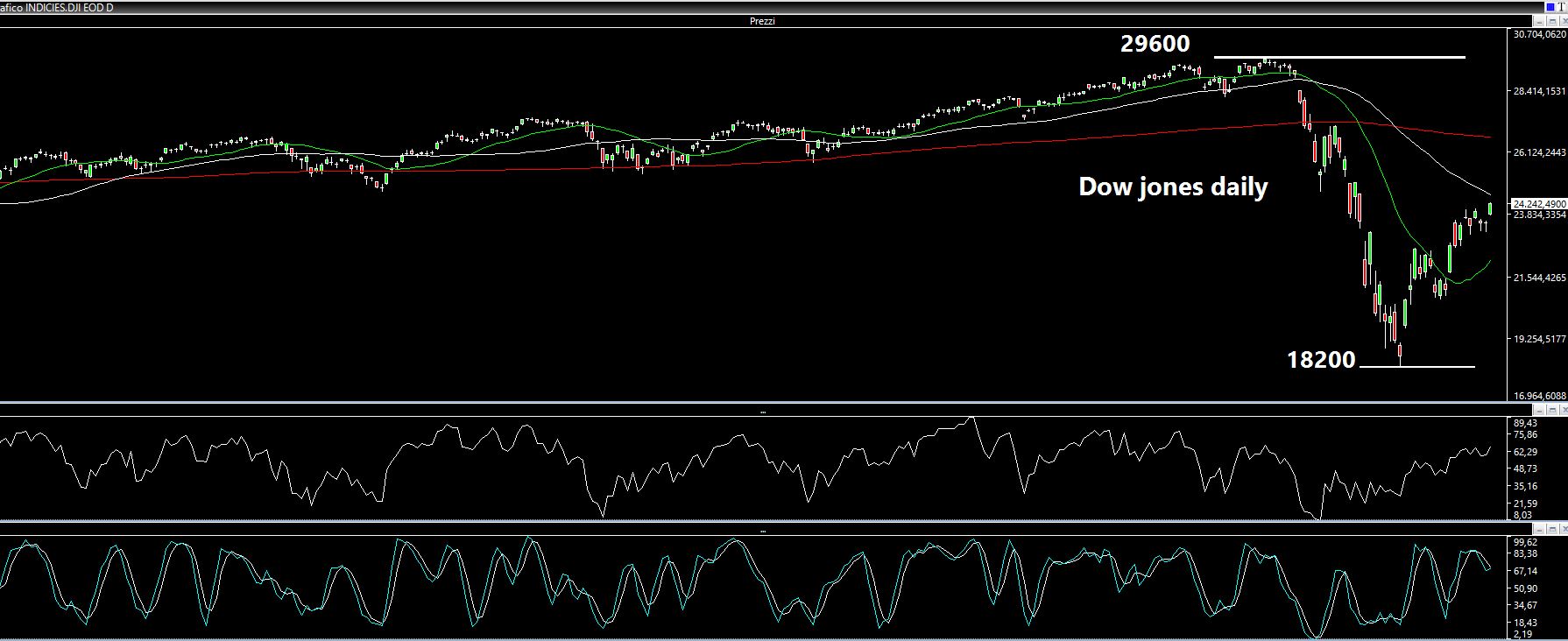
Task: Click the 16.964,6088 price axis value
Action: [1539, 396]
